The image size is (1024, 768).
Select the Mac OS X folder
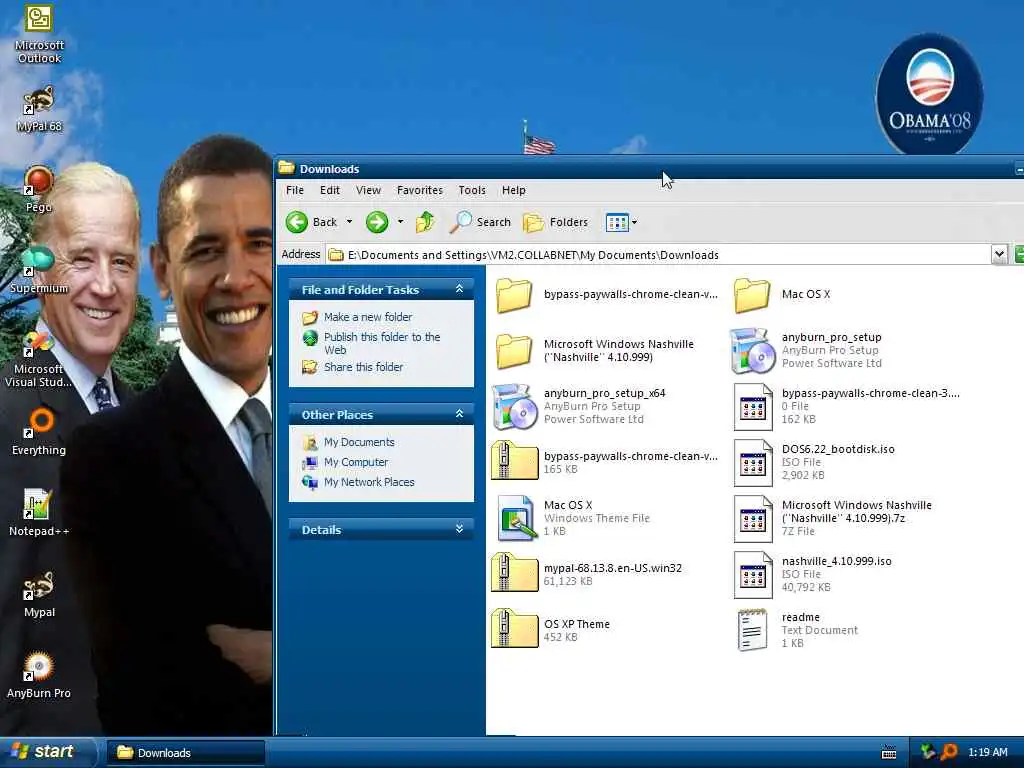point(782,295)
